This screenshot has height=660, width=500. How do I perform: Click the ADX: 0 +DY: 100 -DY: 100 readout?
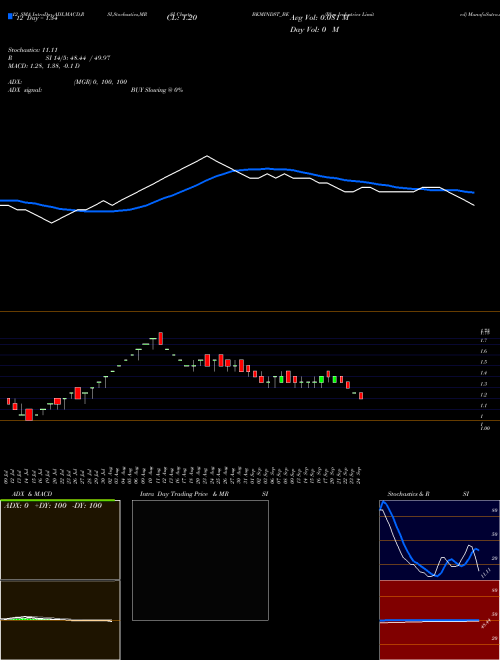coord(53,506)
